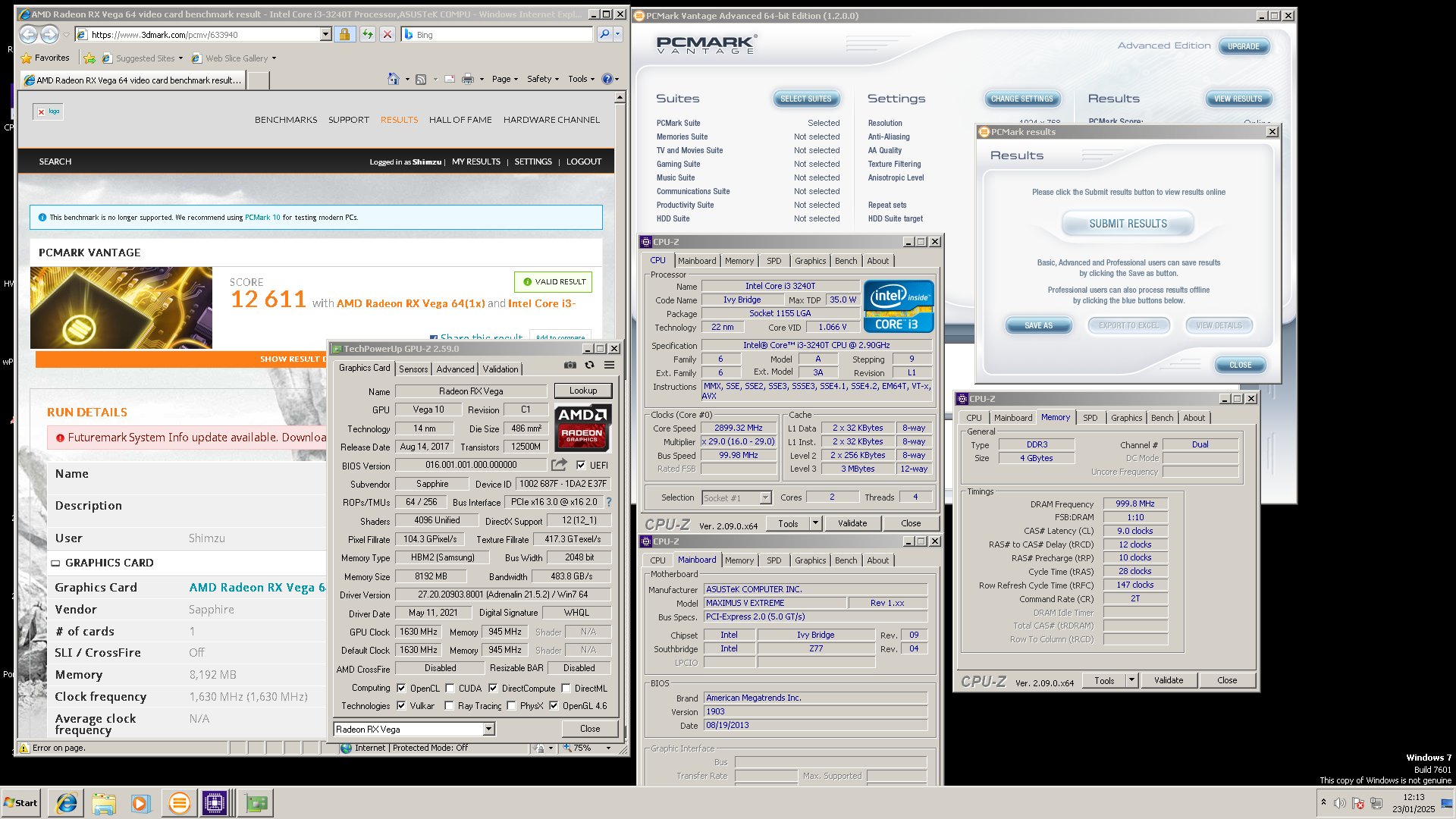Click the Read mail icon in IE
The width and height of the screenshot is (1456, 819).
click(x=450, y=79)
